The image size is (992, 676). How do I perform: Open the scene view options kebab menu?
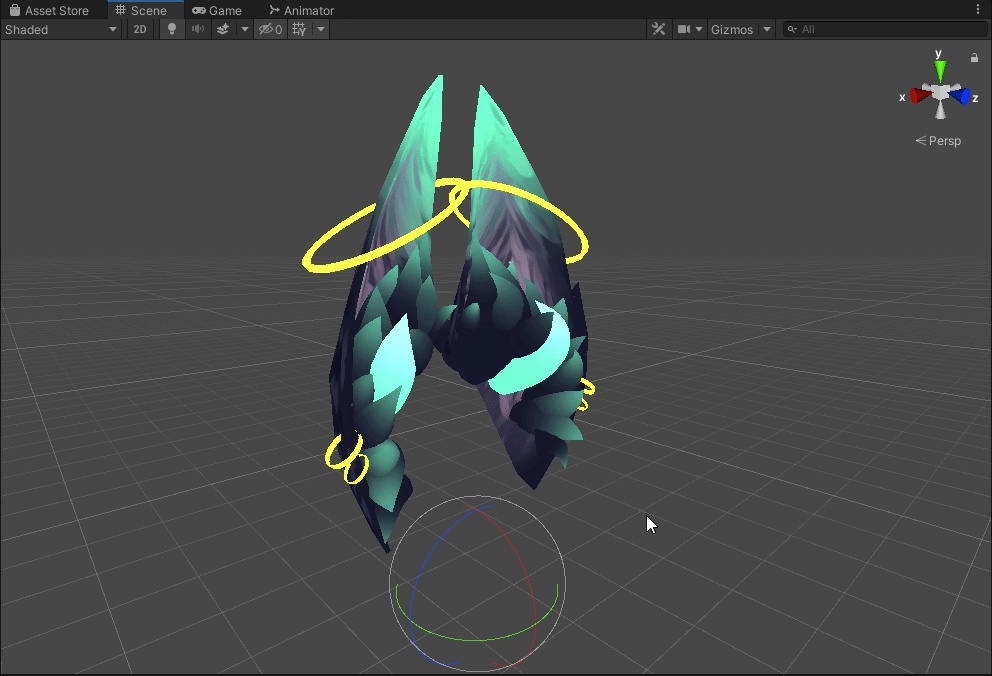point(977,8)
